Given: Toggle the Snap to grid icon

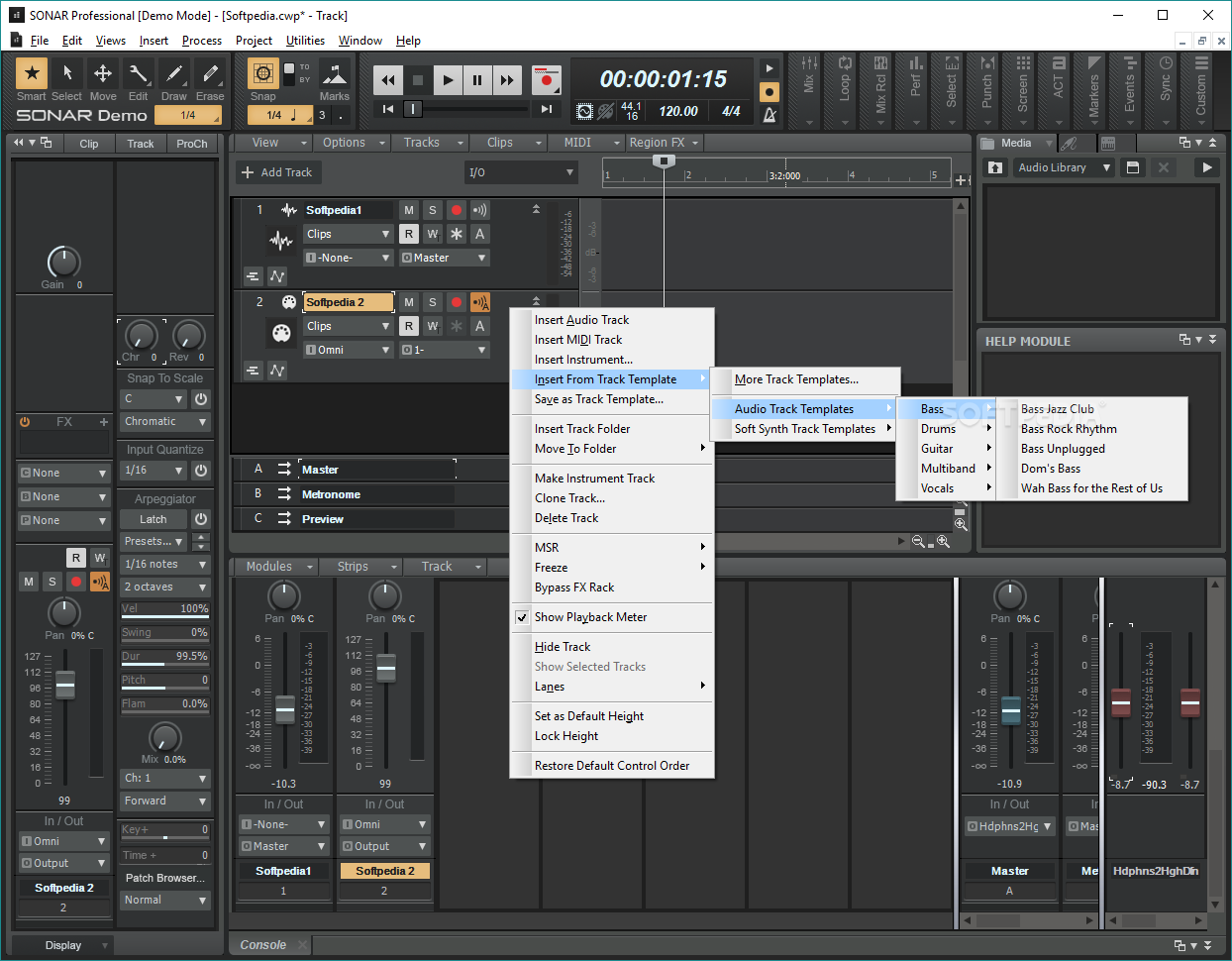Looking at the screenshot, I should pyautogui.click(x=262, y=74).
